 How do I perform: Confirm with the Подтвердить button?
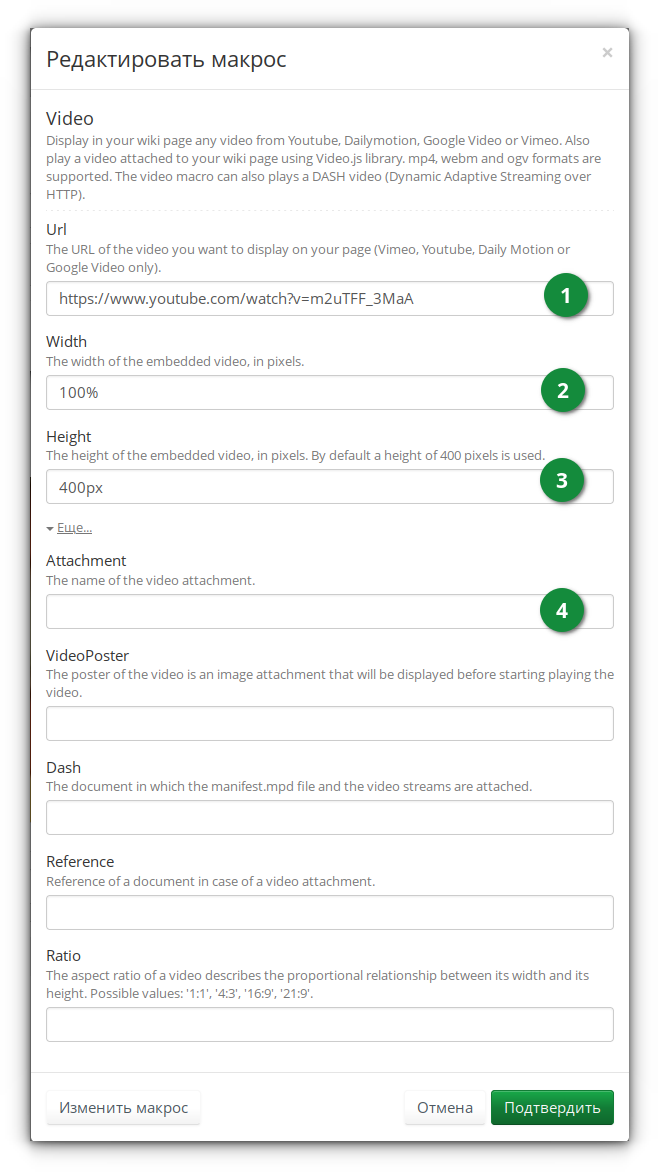click(x=552, y=1107)
